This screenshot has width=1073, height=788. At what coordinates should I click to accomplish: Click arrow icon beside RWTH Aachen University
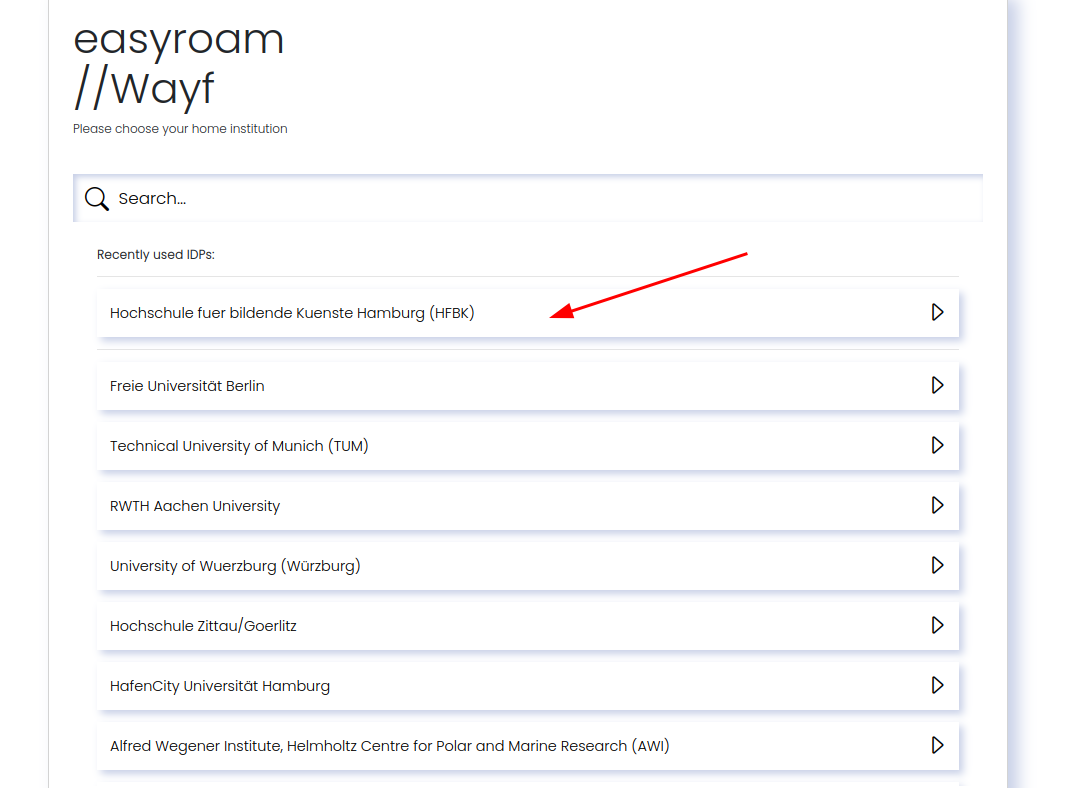click(x=938, y=506)
